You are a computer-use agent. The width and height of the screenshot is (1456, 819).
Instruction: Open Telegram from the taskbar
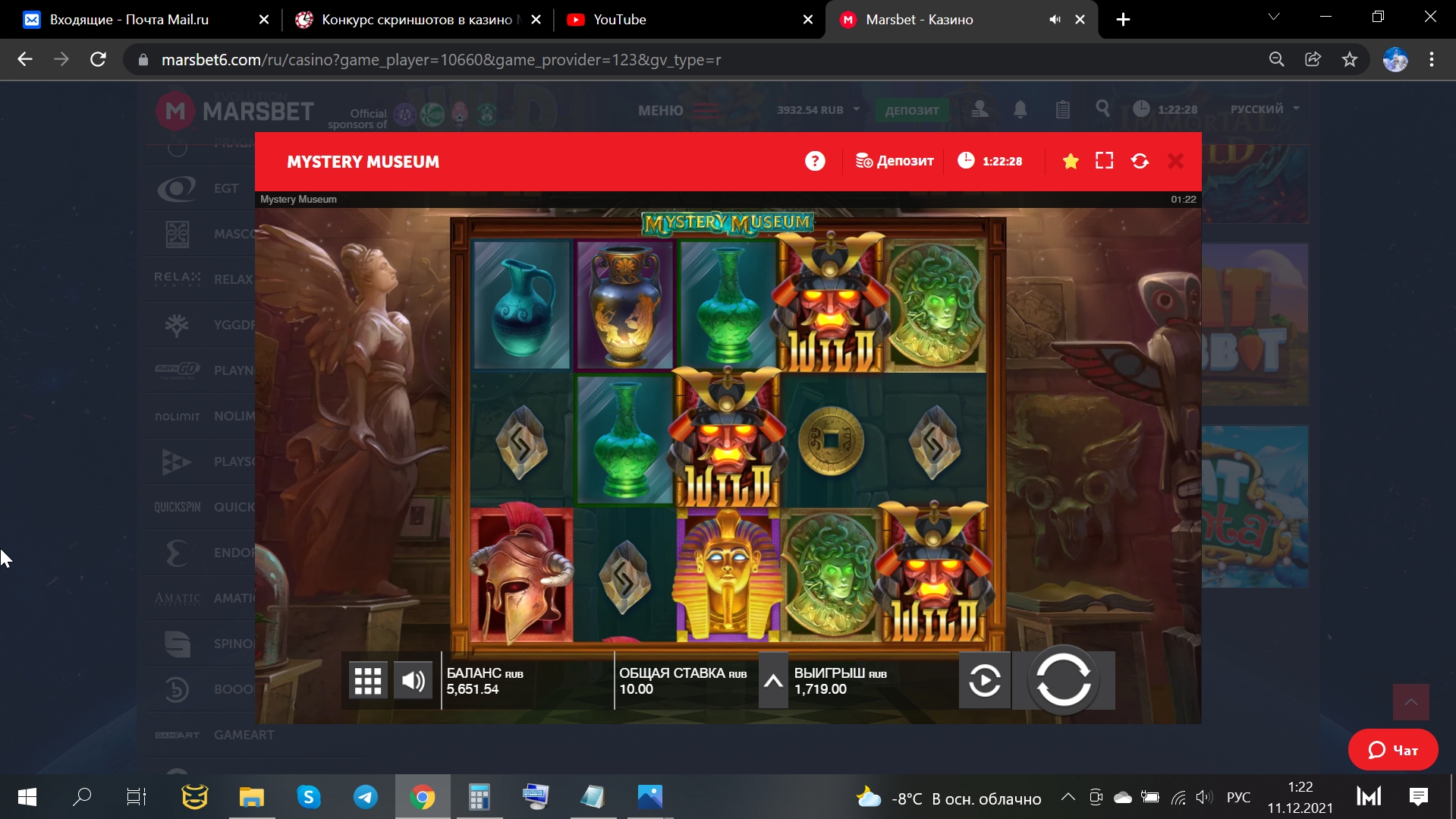pos(366,797)
